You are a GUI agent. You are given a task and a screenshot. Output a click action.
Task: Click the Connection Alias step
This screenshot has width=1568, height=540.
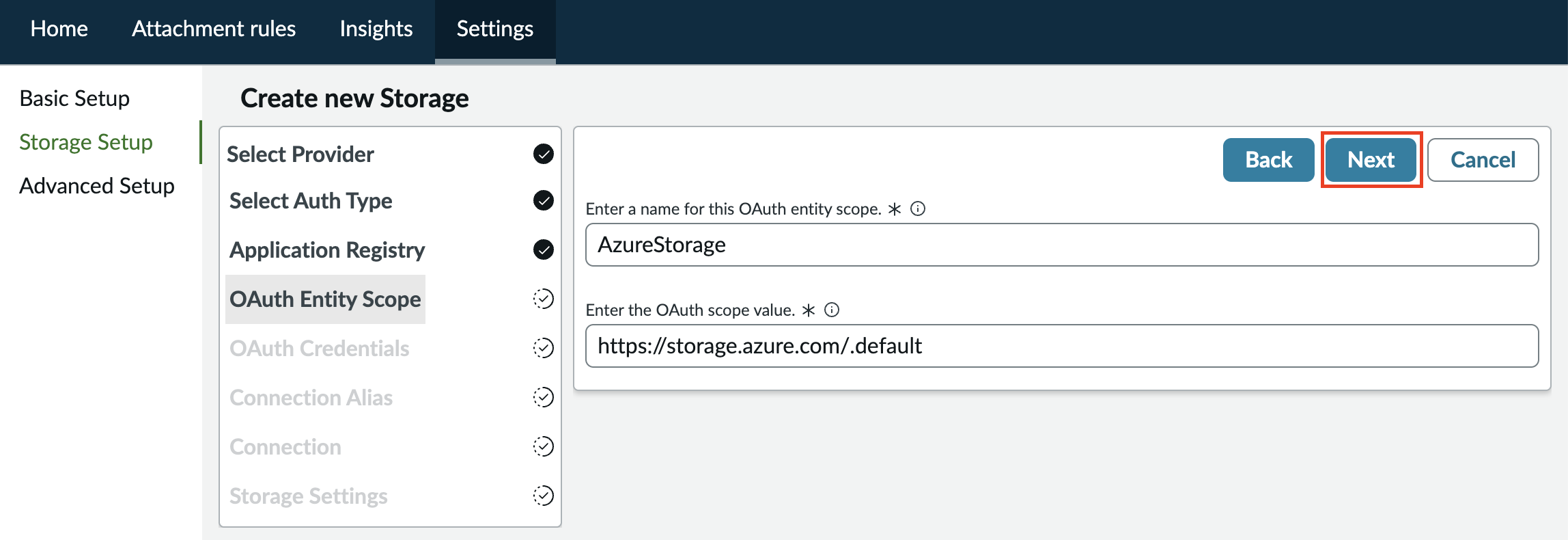pyautogui.click(x=311, y=398)
